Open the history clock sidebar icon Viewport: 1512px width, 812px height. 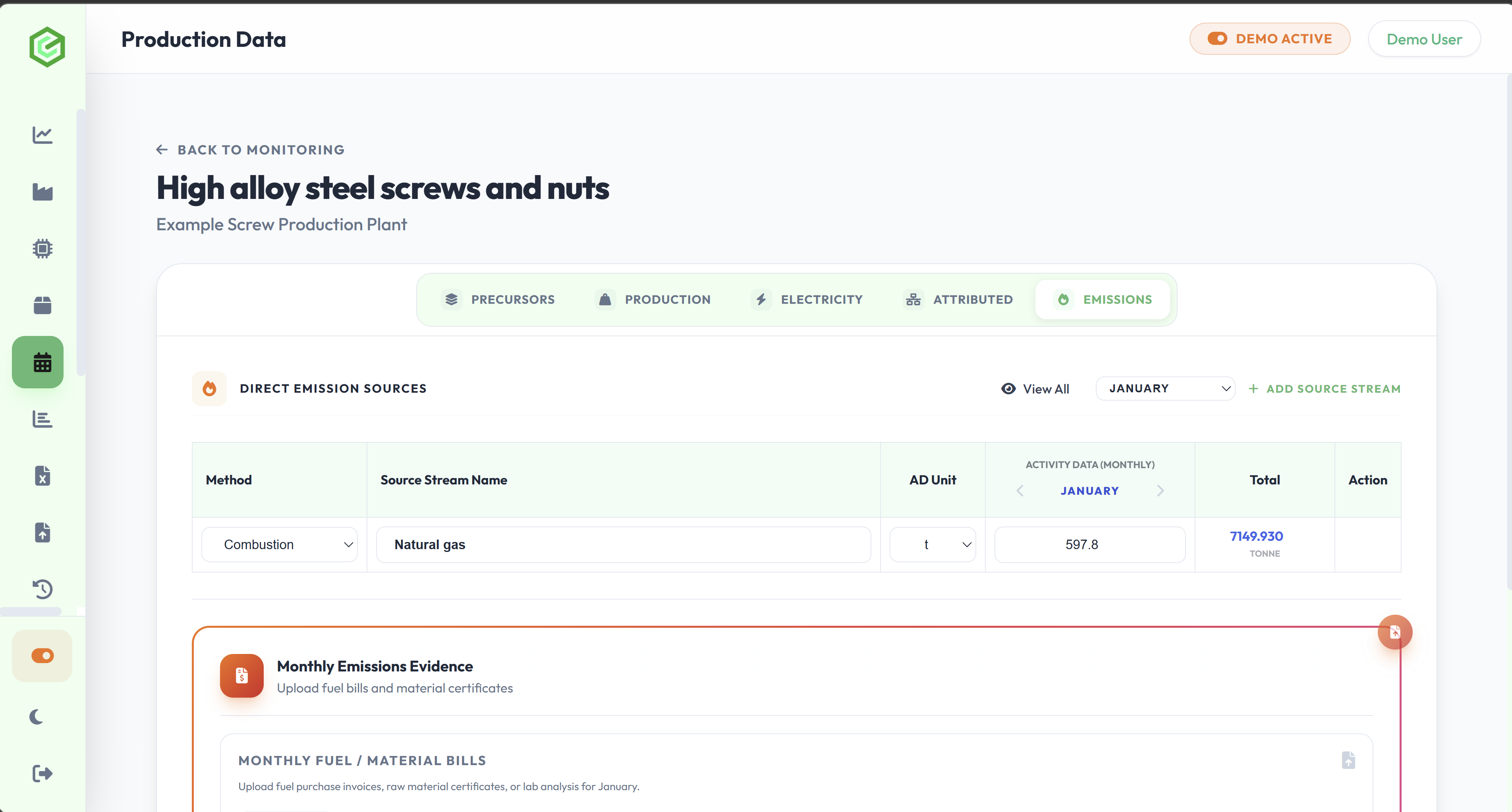tap(42, 589)
